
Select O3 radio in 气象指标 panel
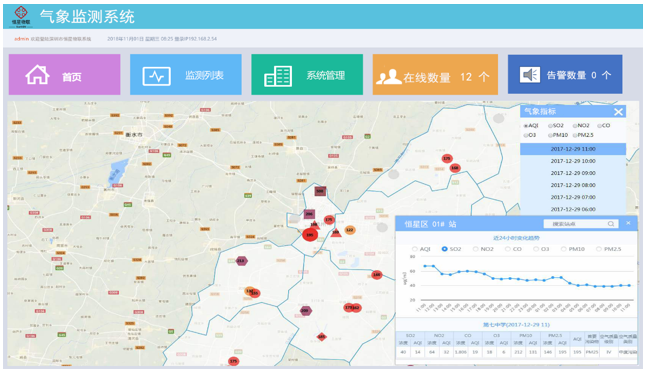[x=526, y=135]
